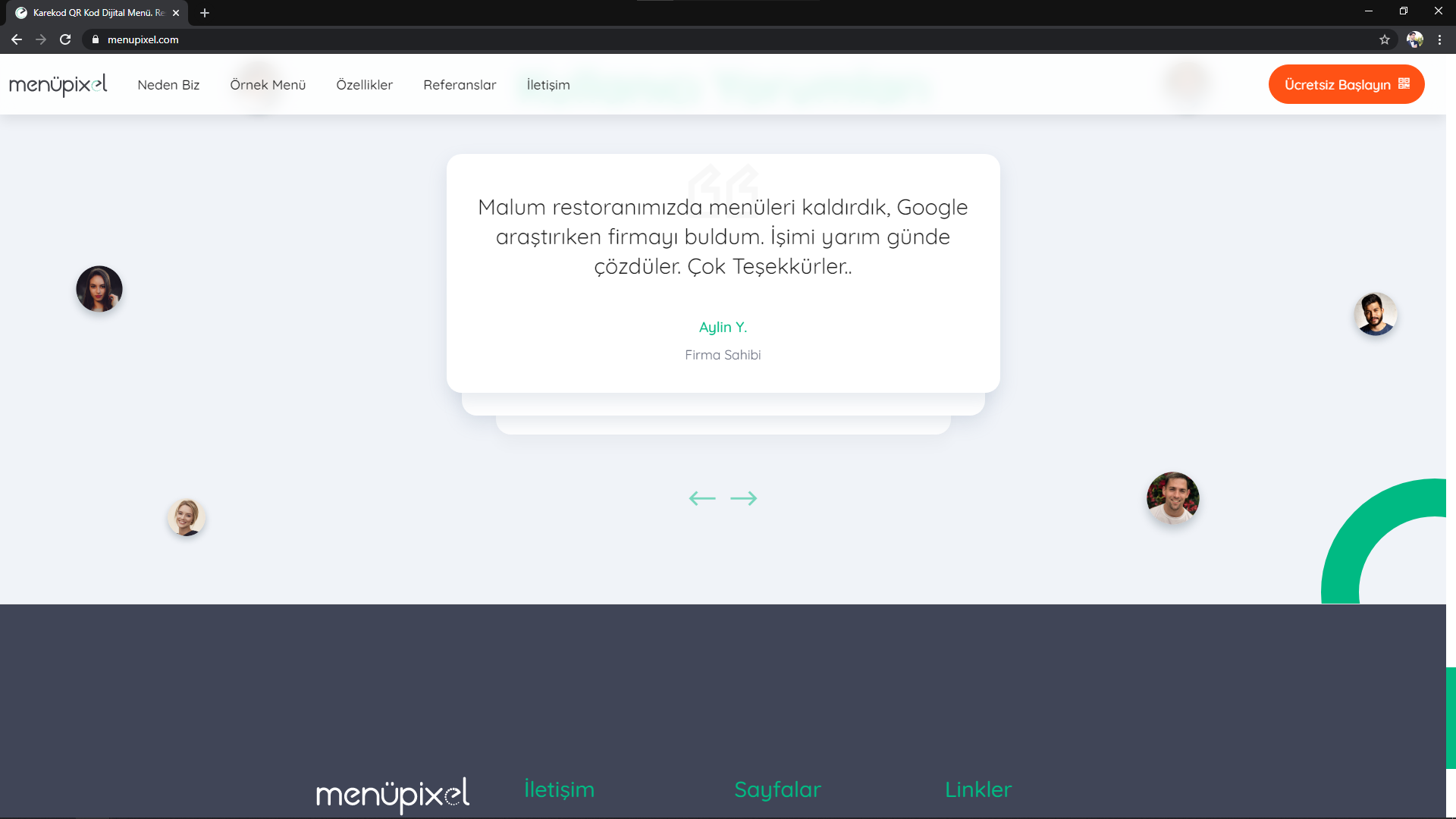This screenshot has width=1456, height=819.
Task: Open the Neden Biz menu item
Action: coord(168,85)
